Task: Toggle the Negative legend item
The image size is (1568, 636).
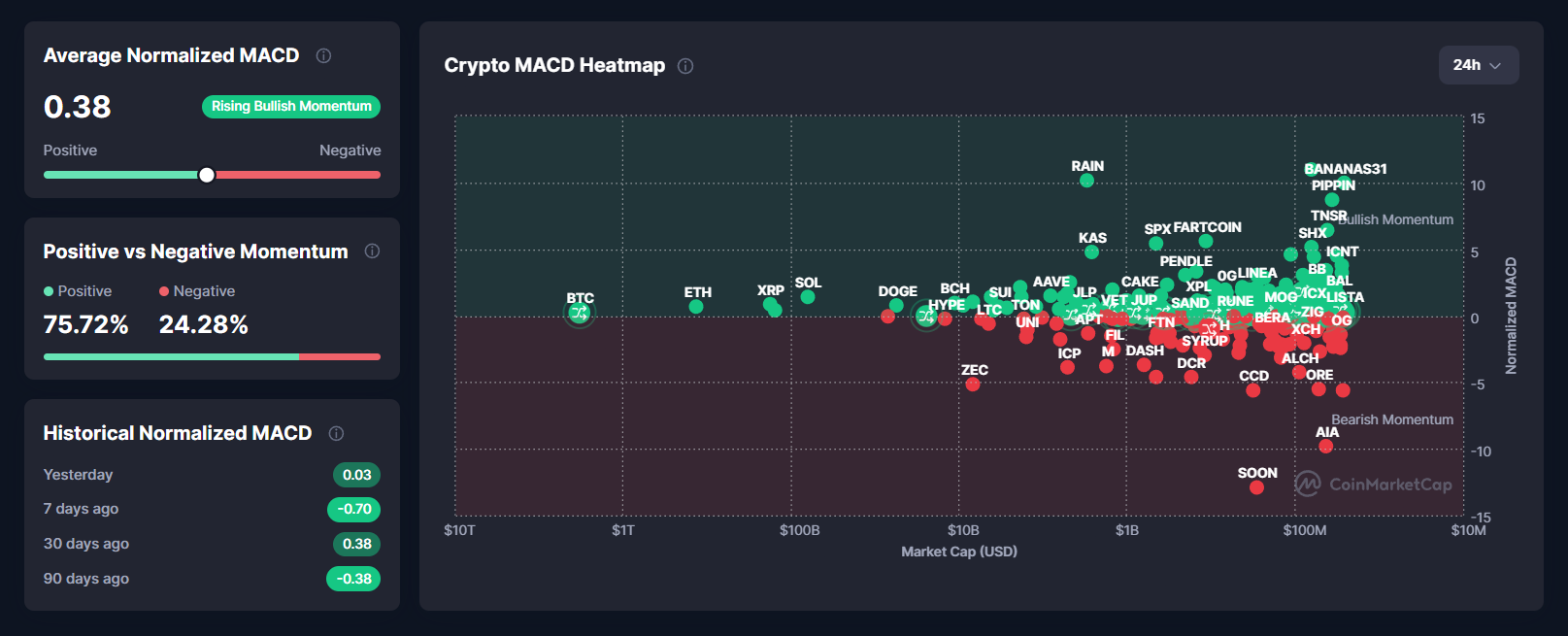Action: tap(197, 290)
